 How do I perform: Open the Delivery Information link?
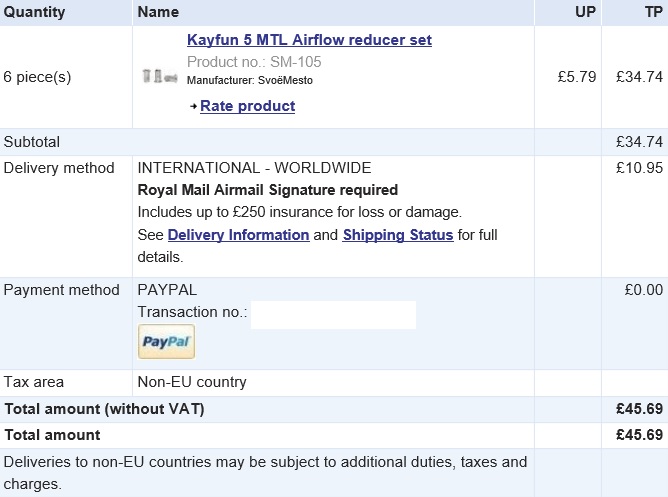[238, 235]
